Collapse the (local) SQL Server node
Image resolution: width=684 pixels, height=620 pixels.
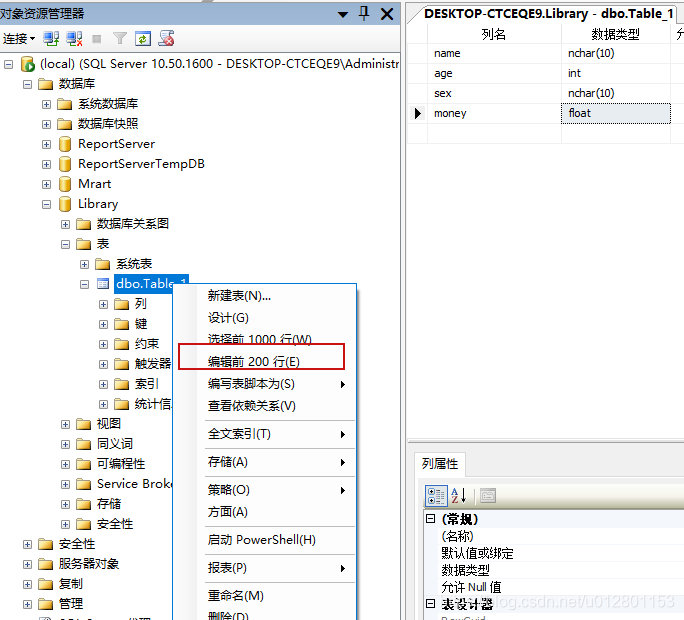(8, 65)
